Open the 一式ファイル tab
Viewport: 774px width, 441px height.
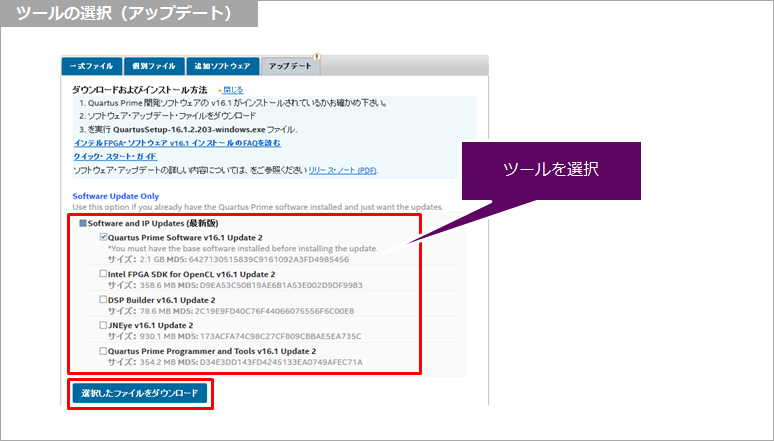pos(91,66)
